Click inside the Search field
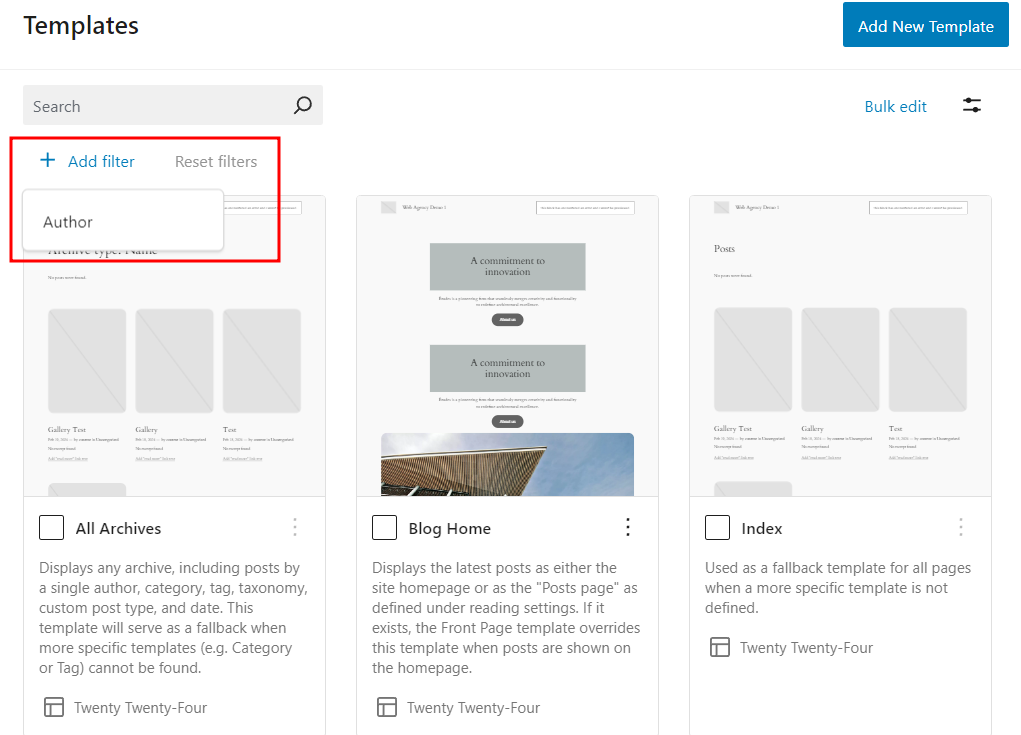This screenshot has width=1021, height=735. tap(150, 105)
